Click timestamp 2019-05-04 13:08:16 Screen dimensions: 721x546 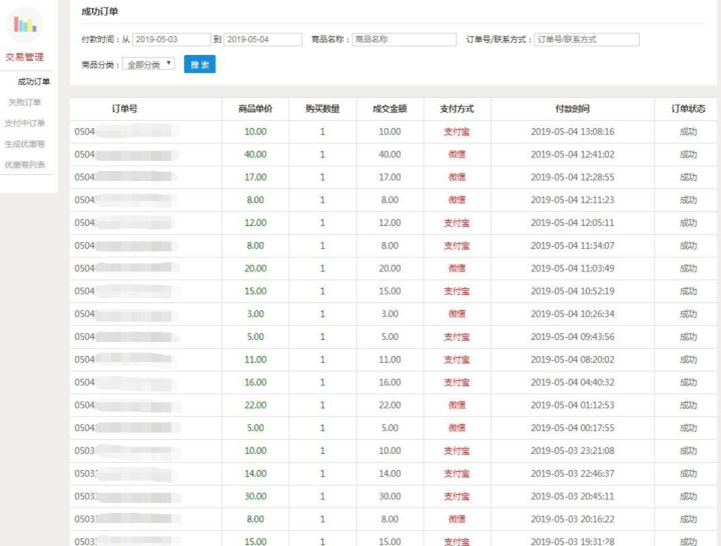click(x=572, y=132)
